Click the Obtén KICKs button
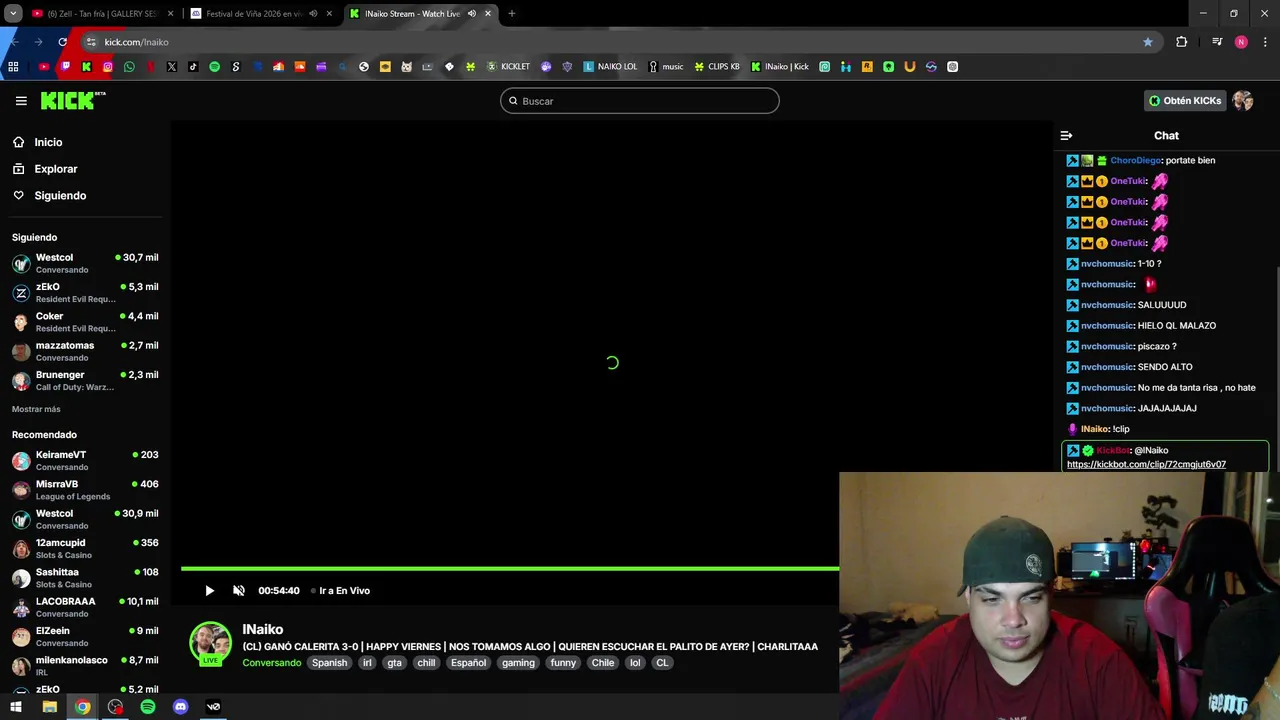 point(1185,101)
